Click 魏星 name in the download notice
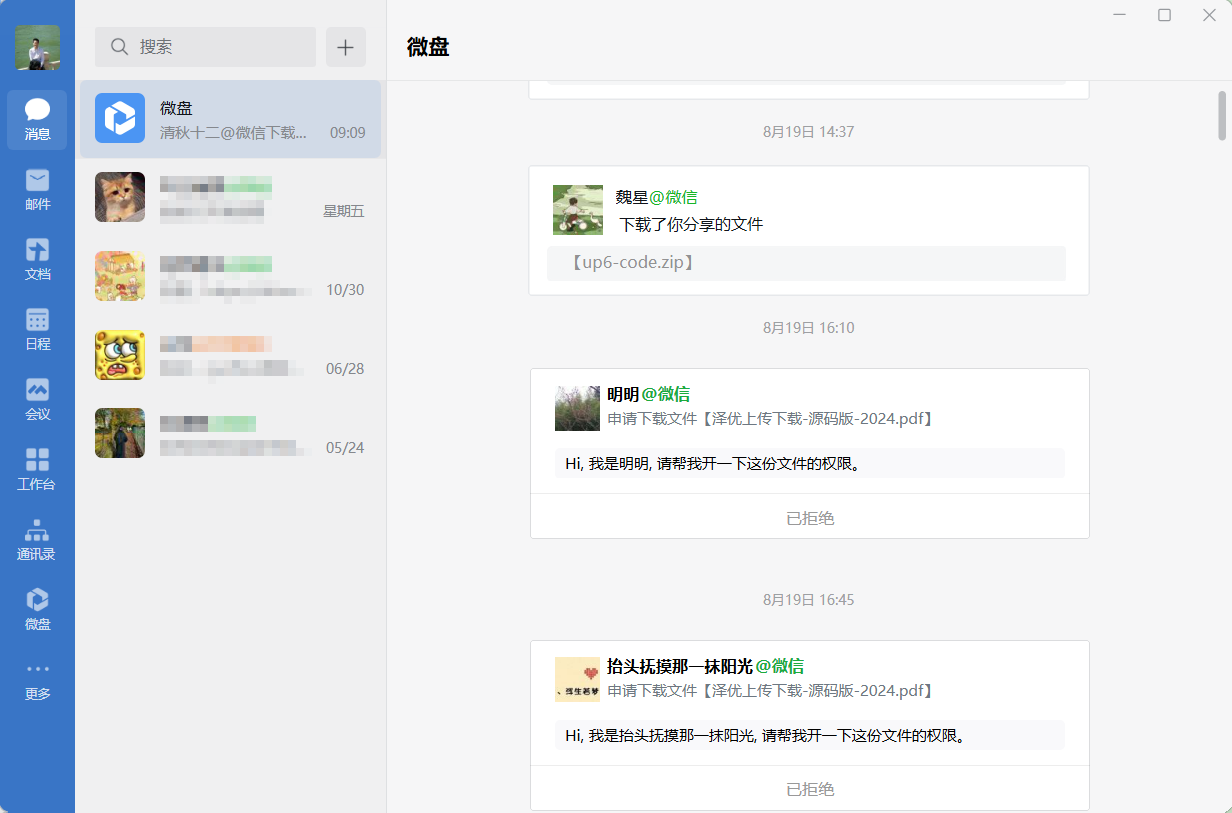Viewport: 1232px width, 813px height. tap(632, 197)
